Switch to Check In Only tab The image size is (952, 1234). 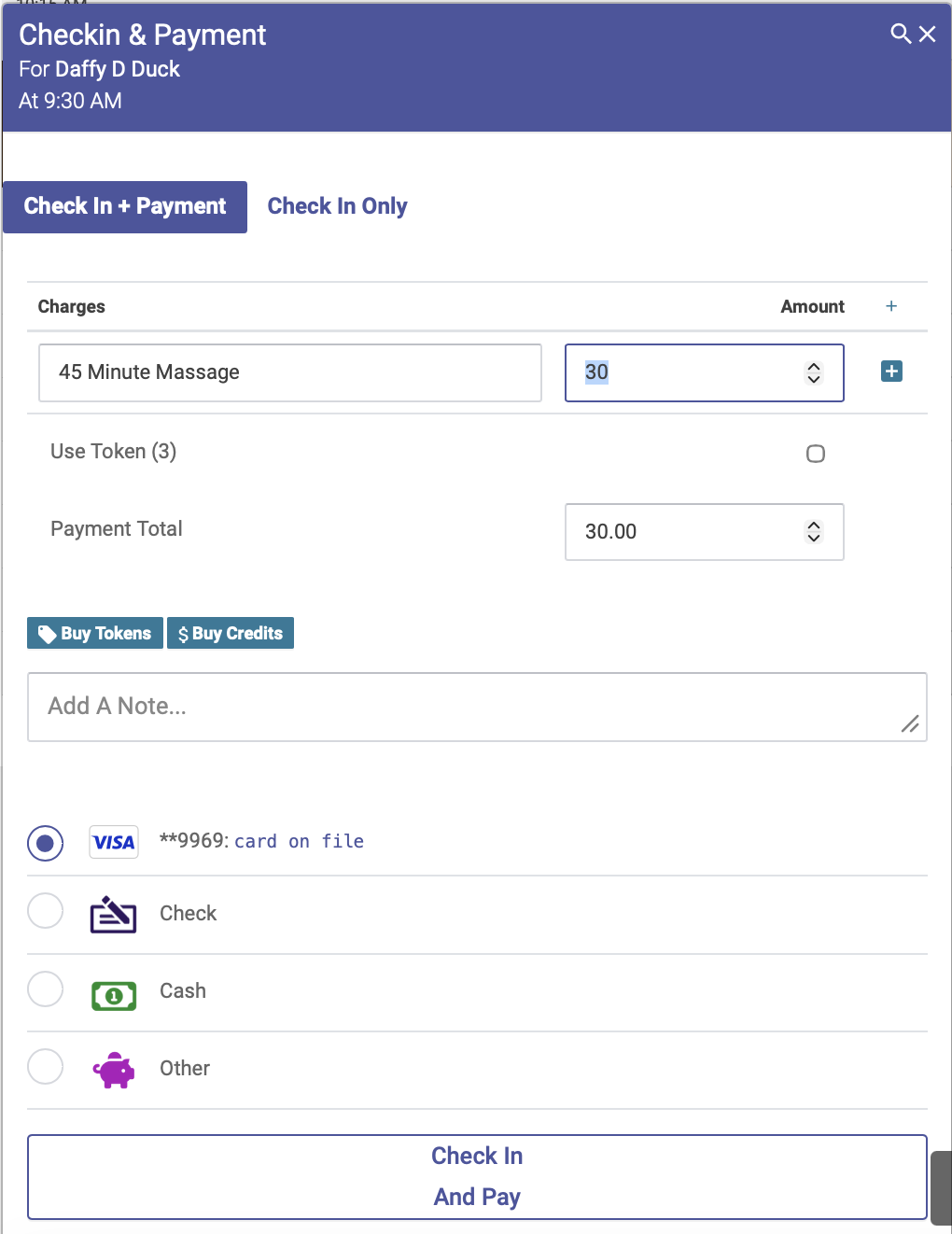[x=337, y=206]
